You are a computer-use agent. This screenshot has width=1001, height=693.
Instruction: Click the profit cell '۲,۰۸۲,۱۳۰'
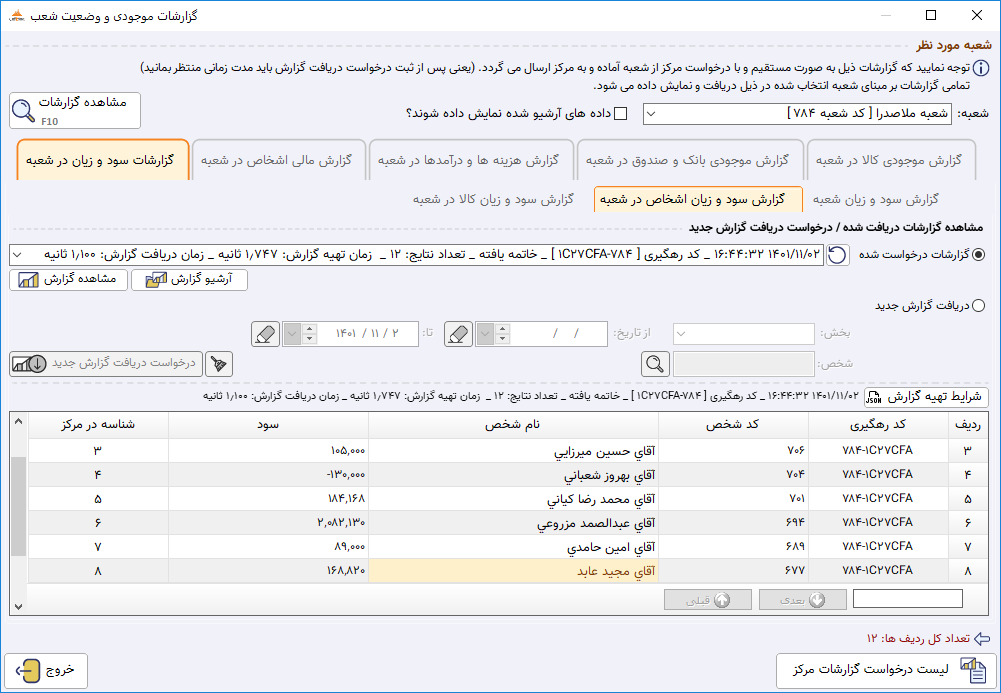[x=268, y=523]
